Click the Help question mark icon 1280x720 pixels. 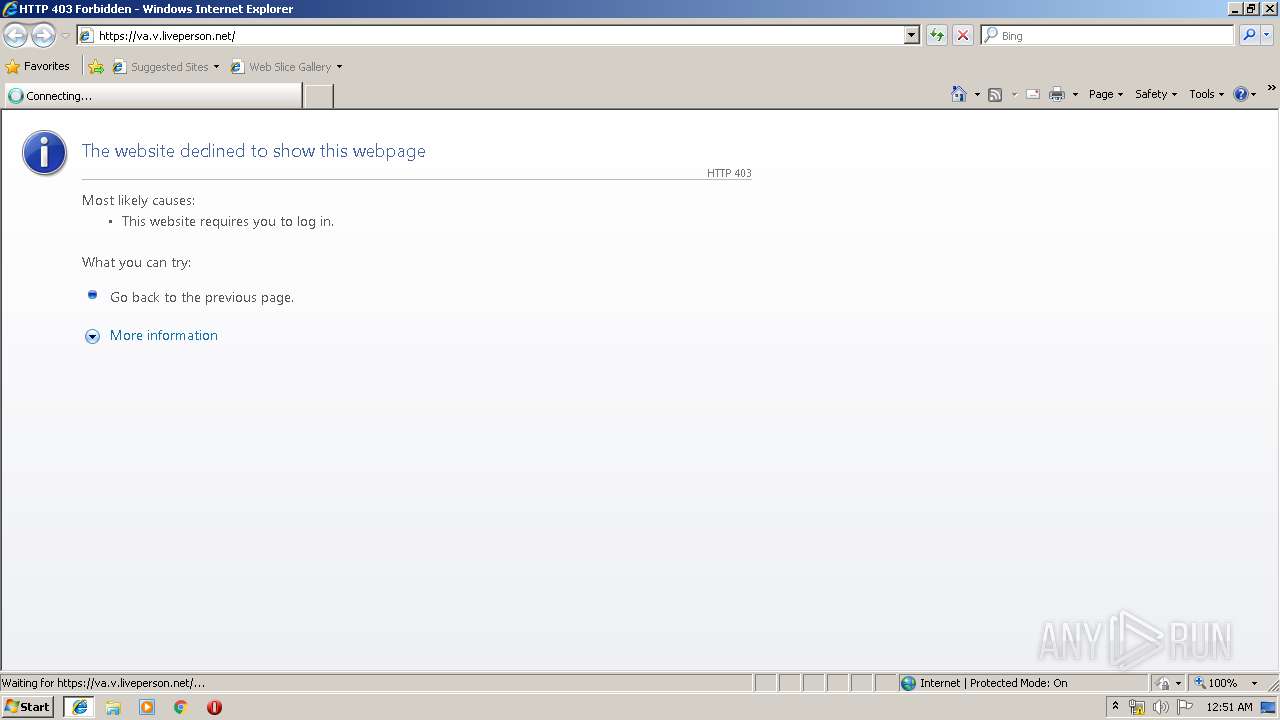1241,94
